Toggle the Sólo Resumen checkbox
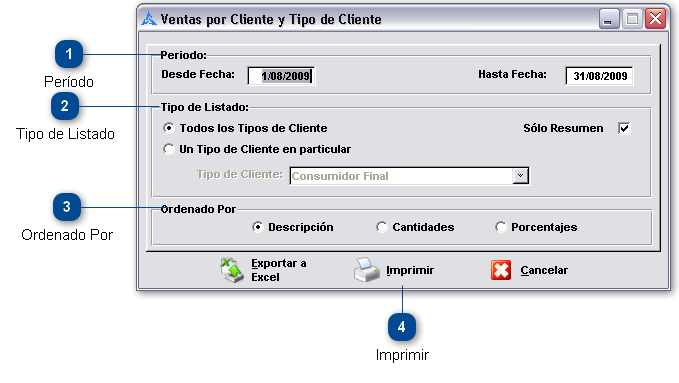This screenshot has height=383, width=679. (624, 128)
